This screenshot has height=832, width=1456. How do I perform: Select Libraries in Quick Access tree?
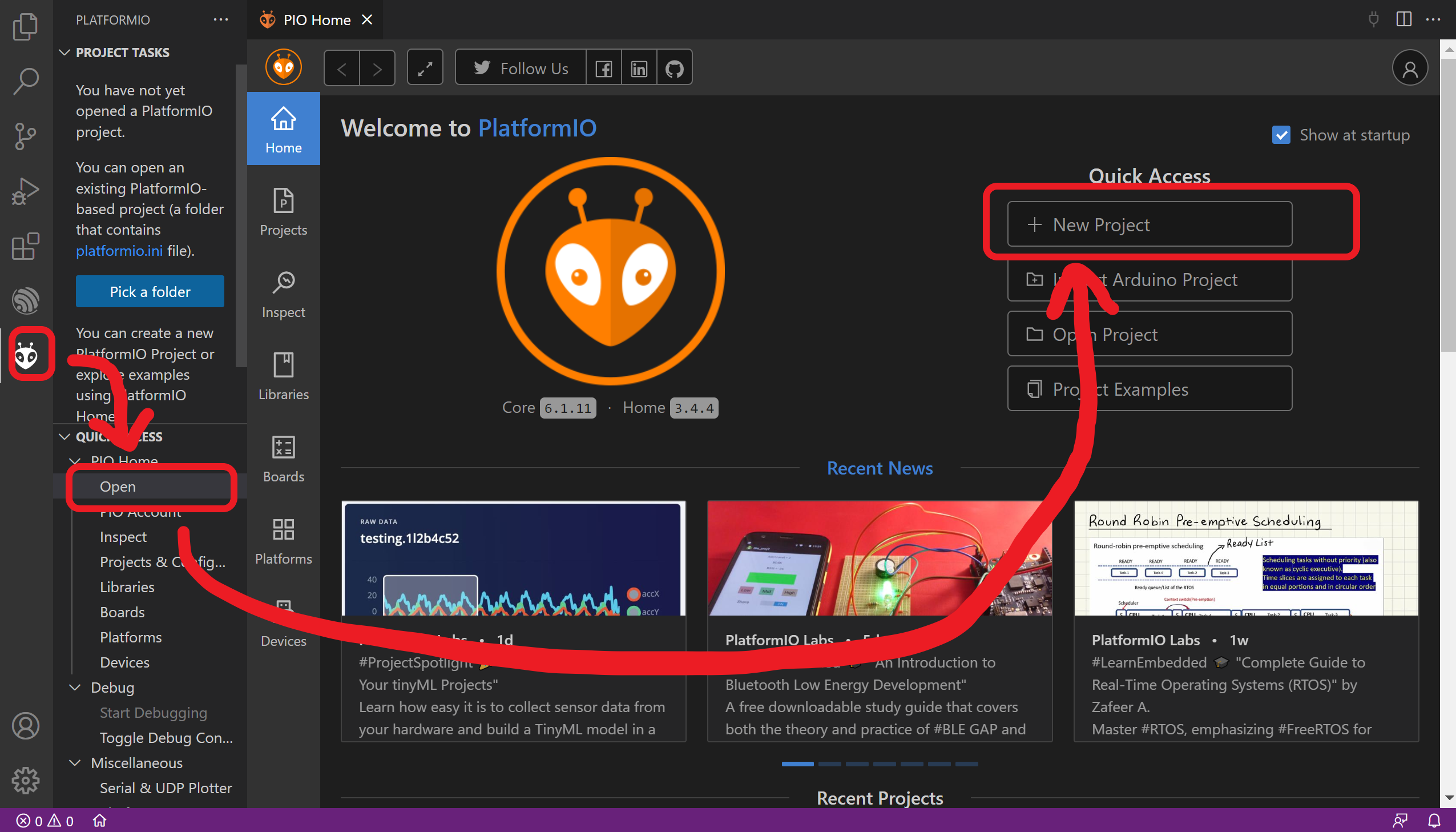tap(150, 586)
